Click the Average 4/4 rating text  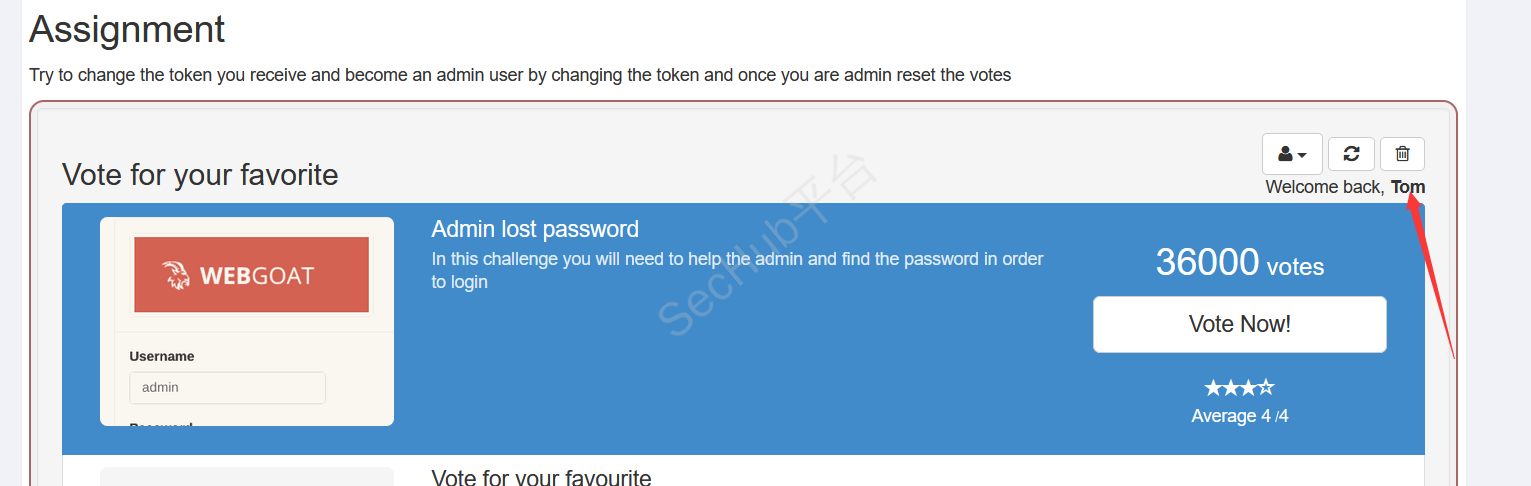point(1239,416)
